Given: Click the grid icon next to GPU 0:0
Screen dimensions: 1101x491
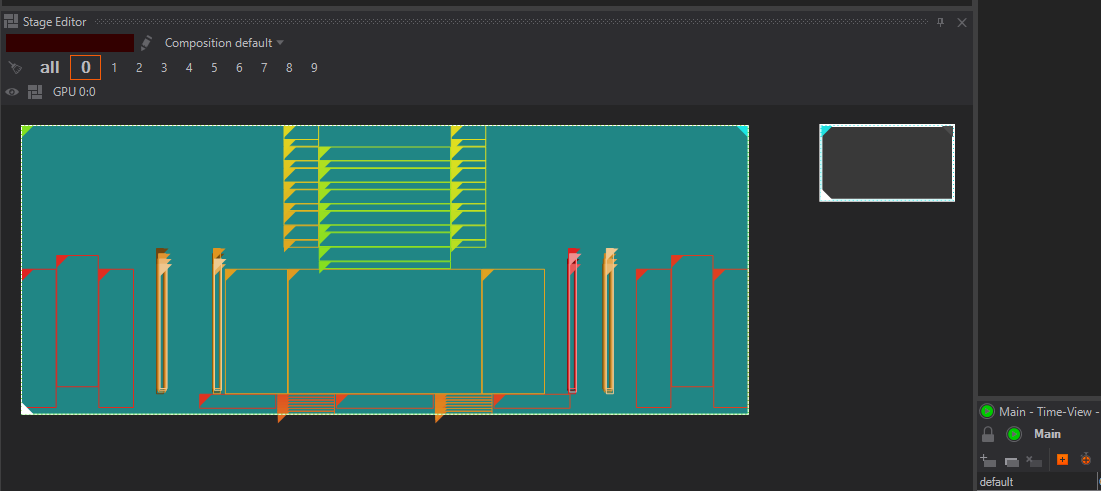Looking at the screenshot, I should pos(35,92).
